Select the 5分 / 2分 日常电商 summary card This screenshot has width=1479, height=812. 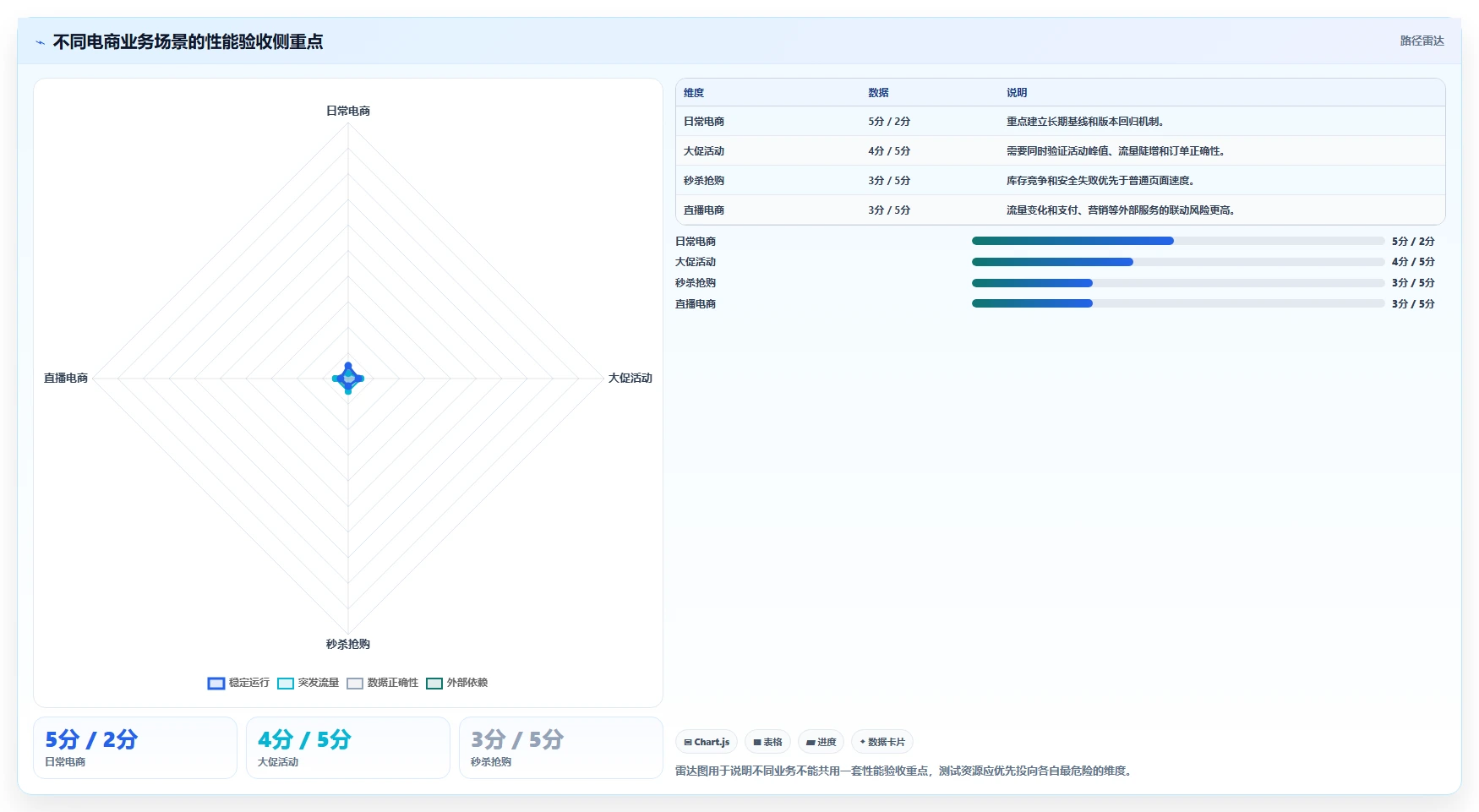(x=135, y=748)
